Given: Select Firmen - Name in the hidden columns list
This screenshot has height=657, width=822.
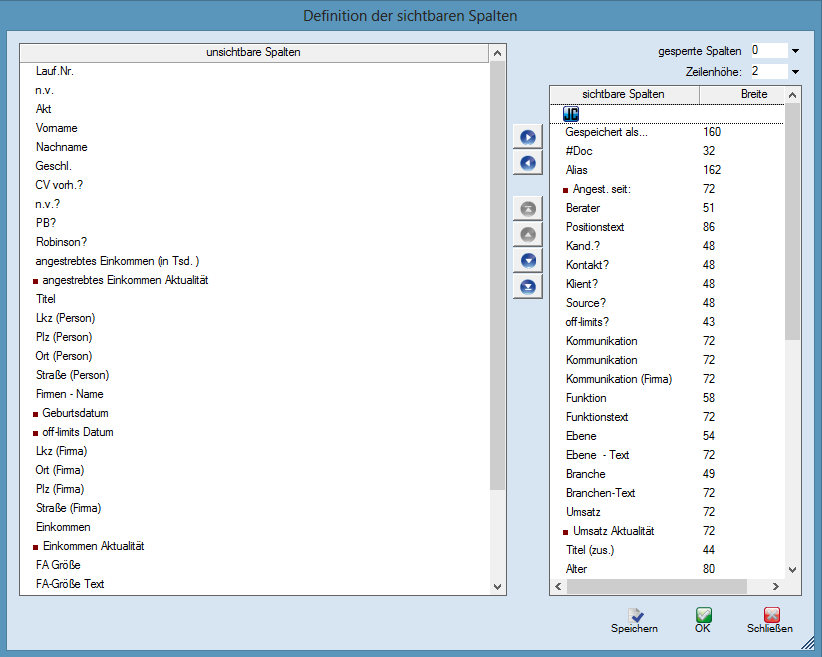Looking at the screenshot, I should (69, 394).
